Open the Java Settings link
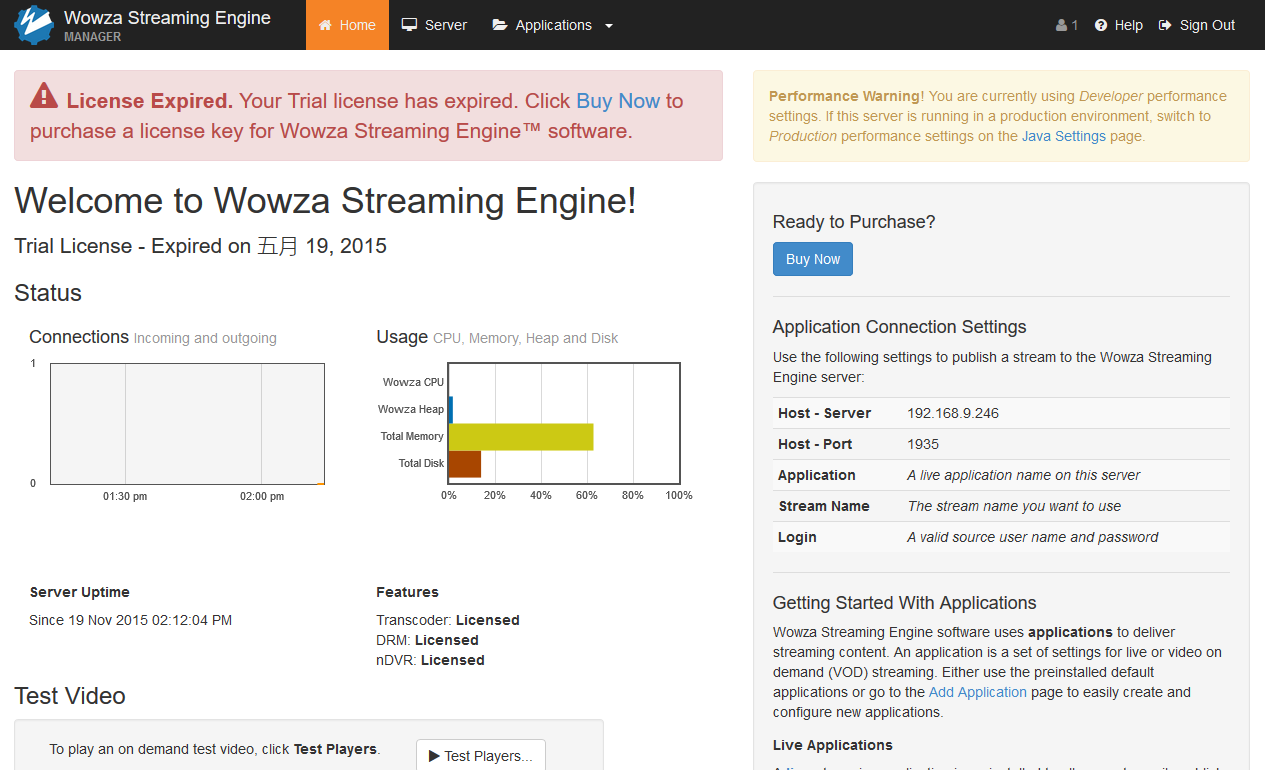 coord(1063,136)
